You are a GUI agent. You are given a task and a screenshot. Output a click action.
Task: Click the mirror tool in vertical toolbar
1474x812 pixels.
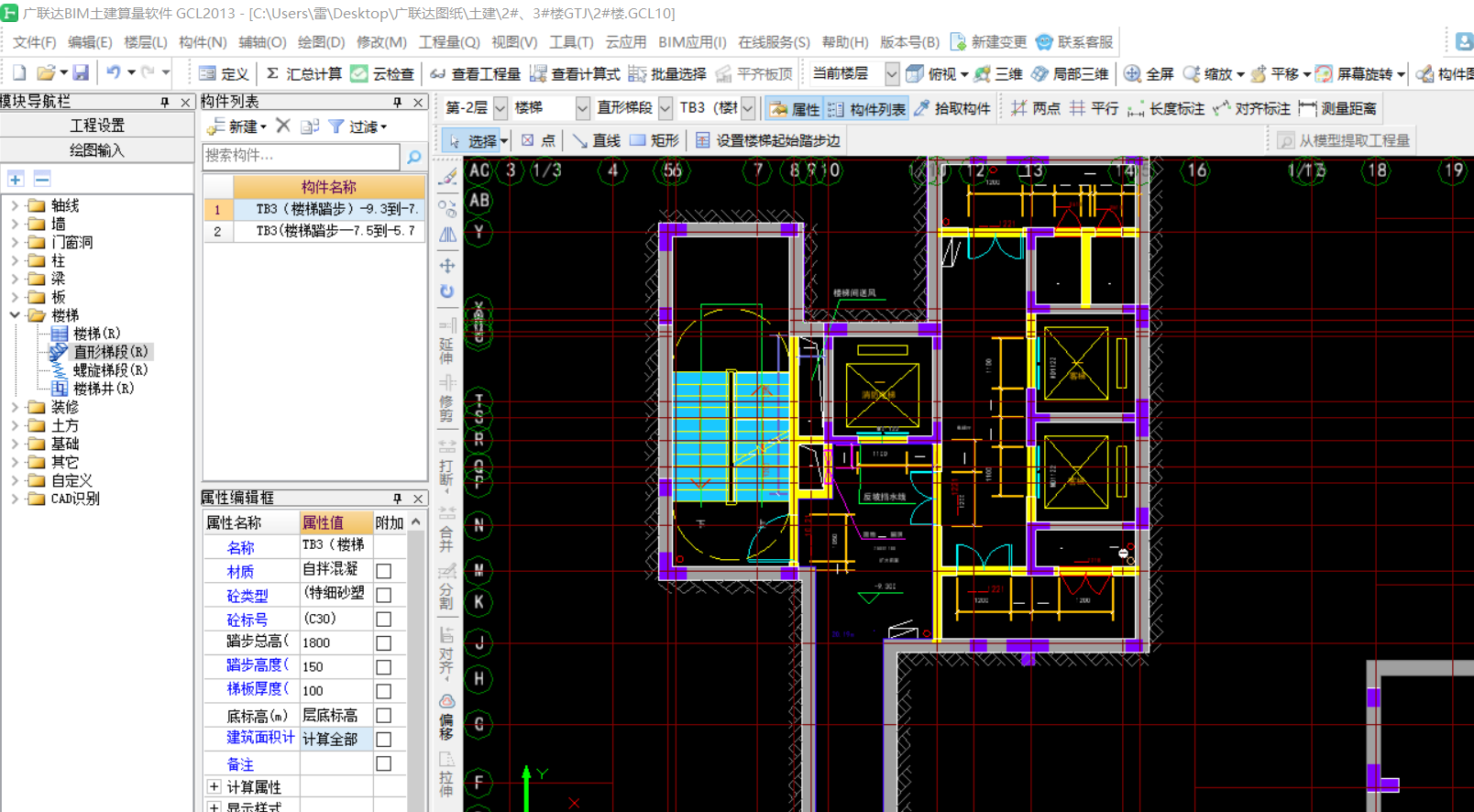pos(447,235)
